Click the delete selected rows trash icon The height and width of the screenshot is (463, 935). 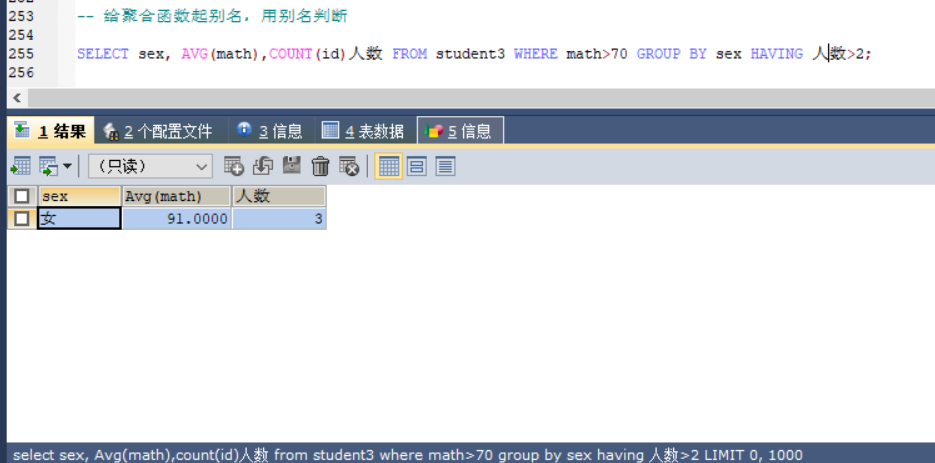(x=321, y=166)
